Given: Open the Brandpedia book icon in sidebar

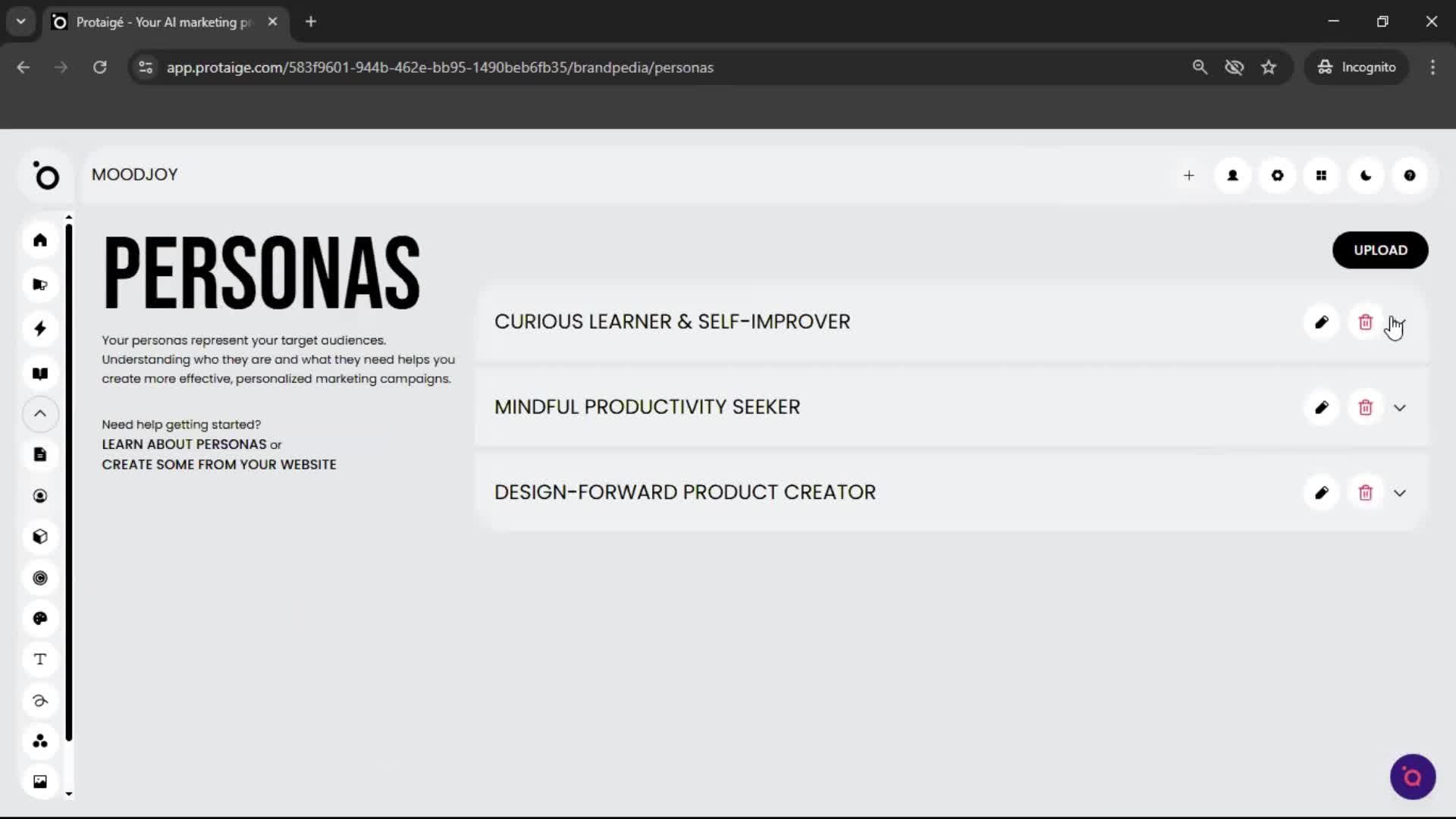Looking at the screenshot, I should click(x=39, y=373).
